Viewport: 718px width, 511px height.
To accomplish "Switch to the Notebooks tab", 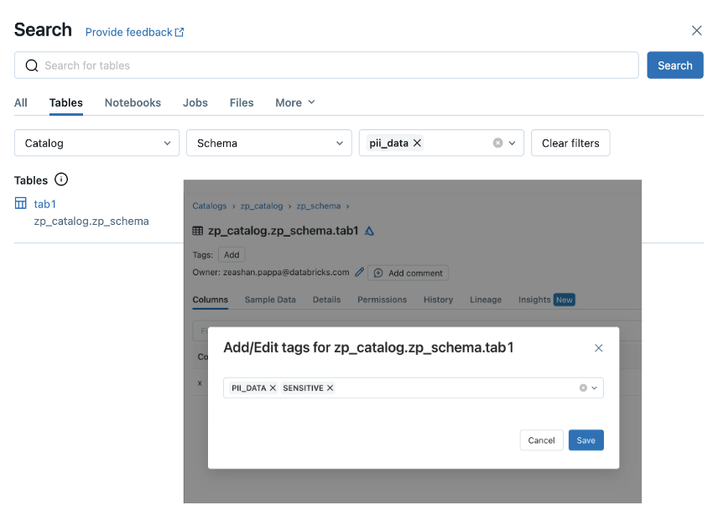I will point(132,102).
